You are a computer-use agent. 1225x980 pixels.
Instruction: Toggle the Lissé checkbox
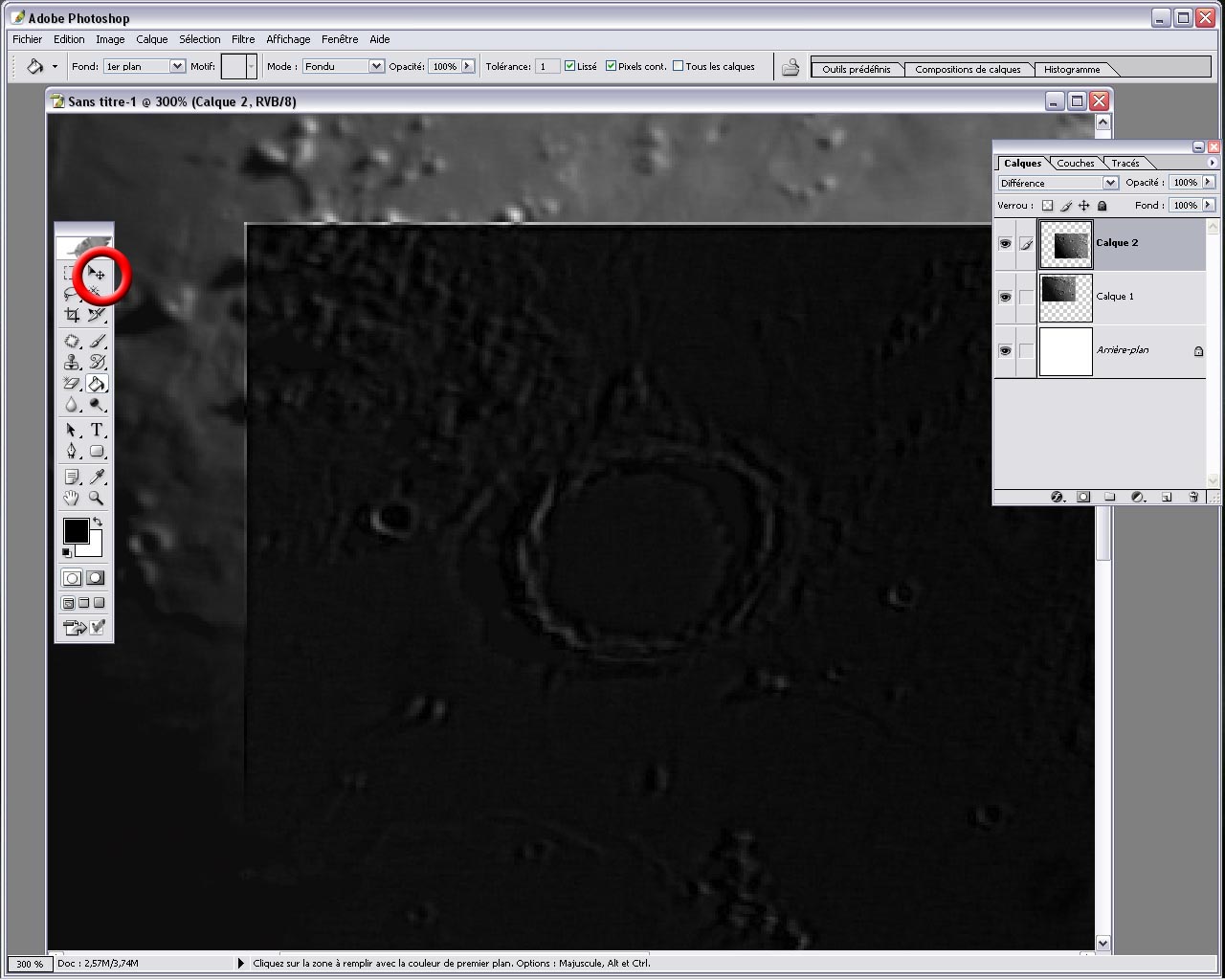coord(569,66)
